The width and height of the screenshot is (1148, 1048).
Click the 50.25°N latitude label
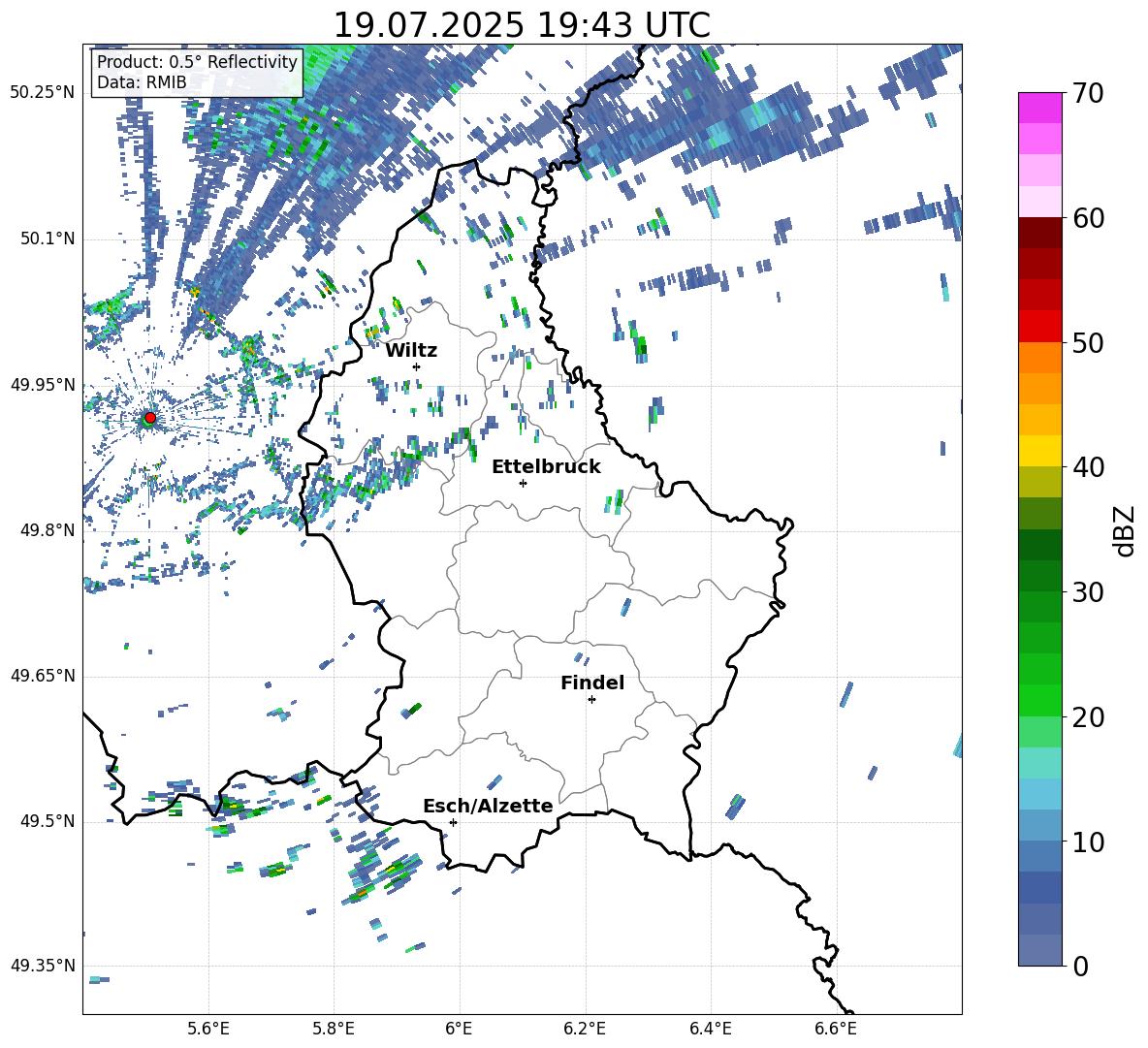coord(43,93)
